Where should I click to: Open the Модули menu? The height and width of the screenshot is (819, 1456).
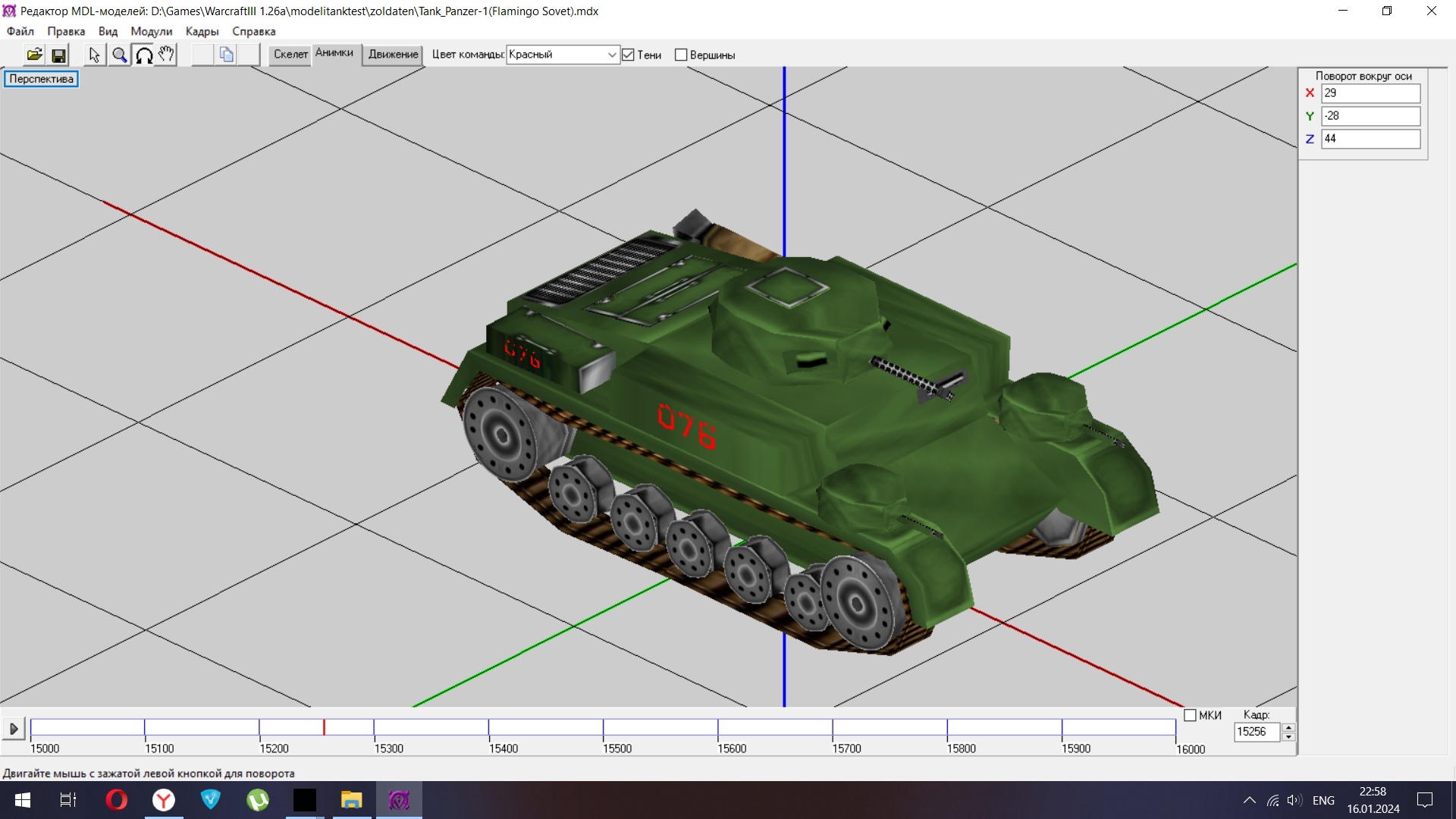coord(151,31)
